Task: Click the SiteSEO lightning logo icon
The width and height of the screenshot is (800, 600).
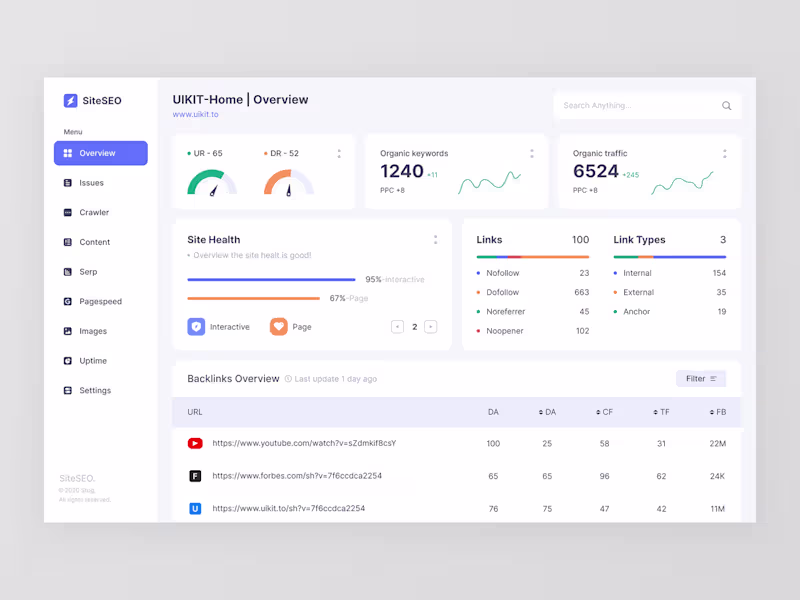Action: (70, 101)
